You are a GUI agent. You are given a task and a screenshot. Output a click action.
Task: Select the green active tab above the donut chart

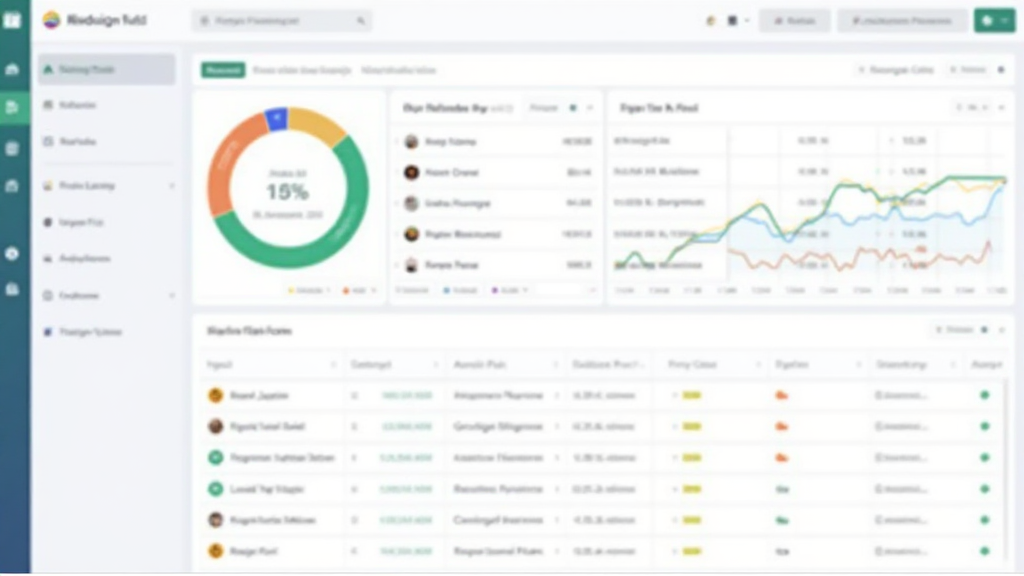pos(223,70)
